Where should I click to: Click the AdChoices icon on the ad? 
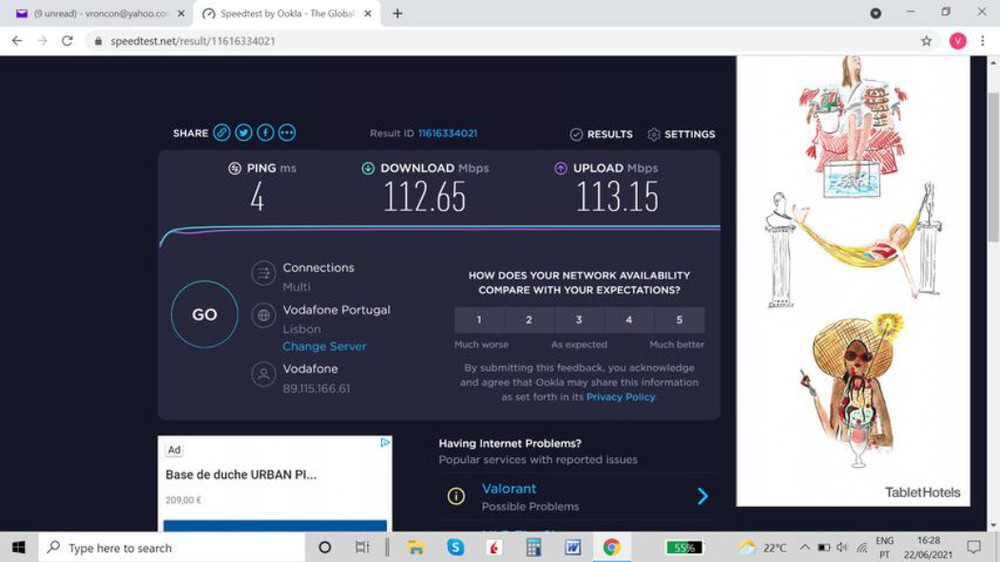[385, 442]
